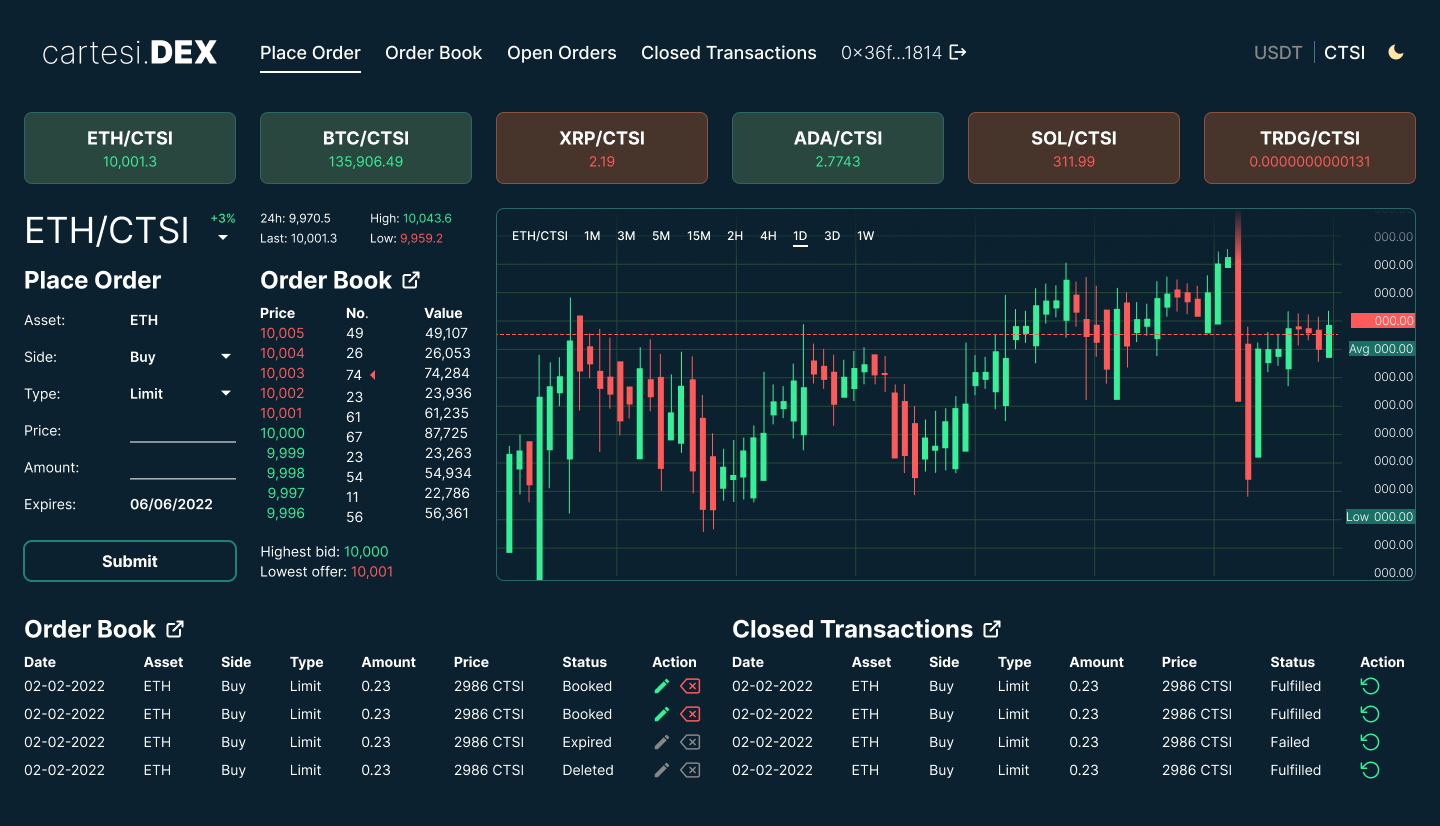Screen dimensions: 1440x826
Task: Repeat the first fulfilled transaction
Action: pyautogui.click(x=1370, y=686)
